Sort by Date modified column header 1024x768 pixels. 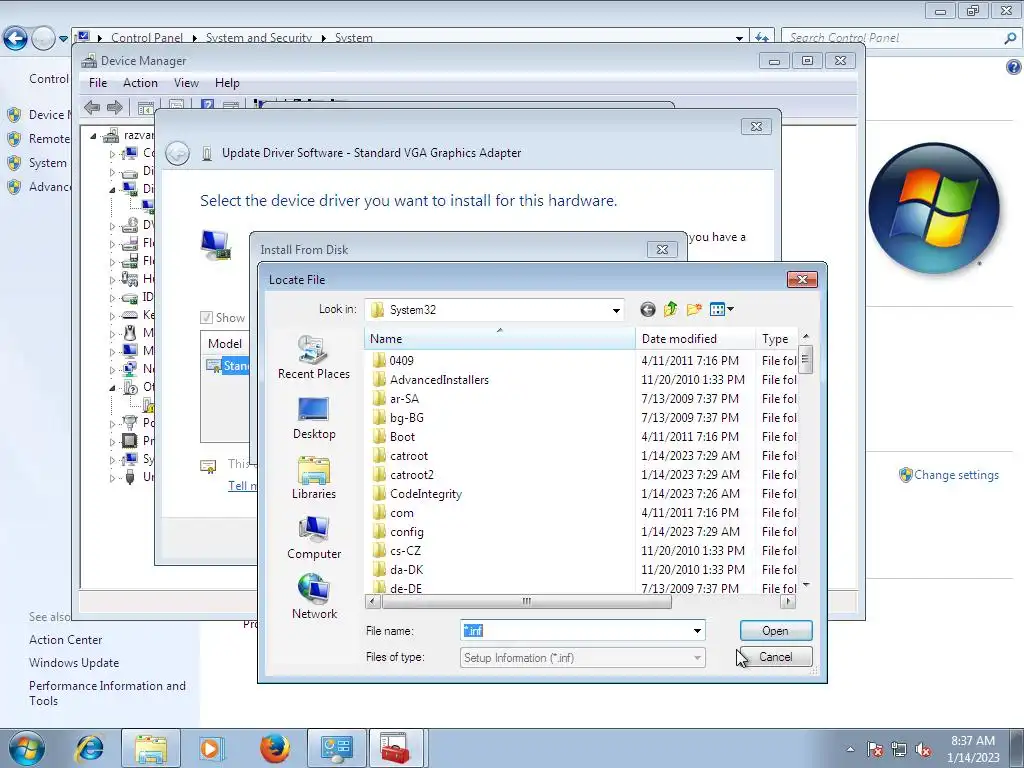point(695,339)
